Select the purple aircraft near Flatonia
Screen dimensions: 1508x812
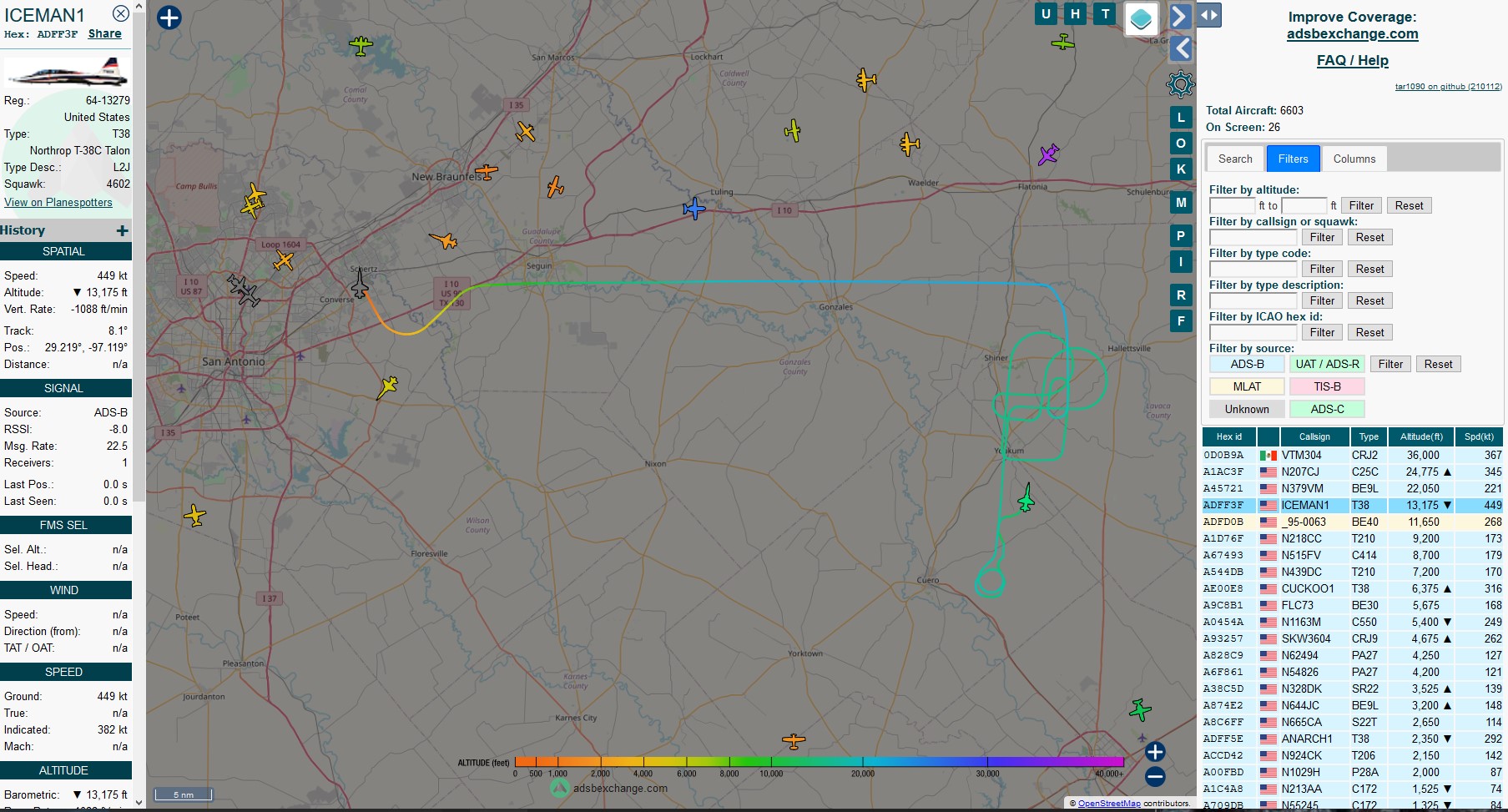coord(1048,154)
